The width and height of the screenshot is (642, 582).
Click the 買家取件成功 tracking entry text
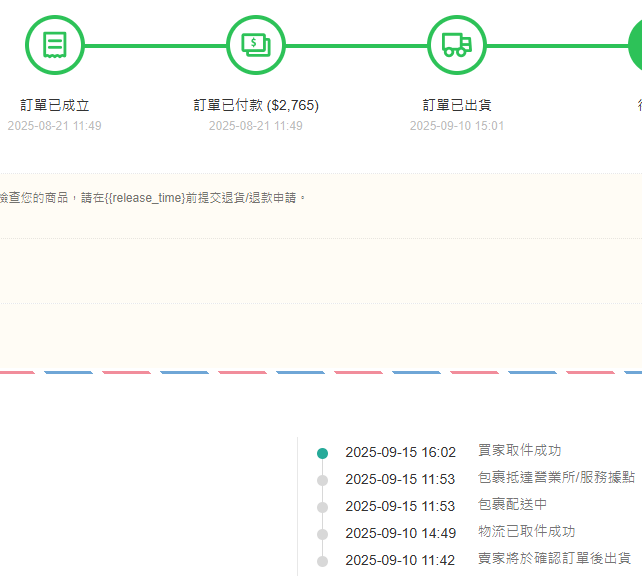[x=519, y=451]
